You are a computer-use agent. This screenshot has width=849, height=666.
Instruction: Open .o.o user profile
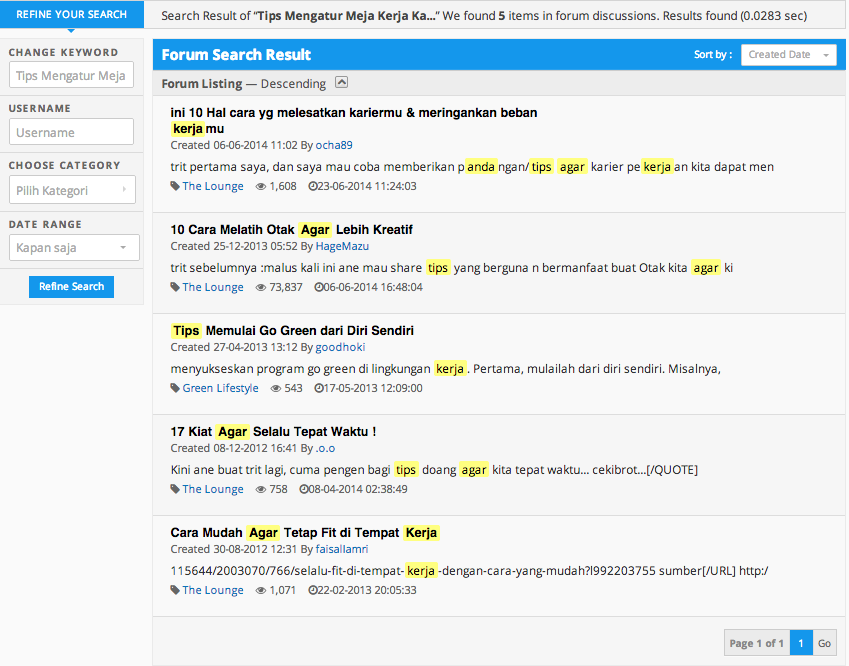click(x=325, y=448)
